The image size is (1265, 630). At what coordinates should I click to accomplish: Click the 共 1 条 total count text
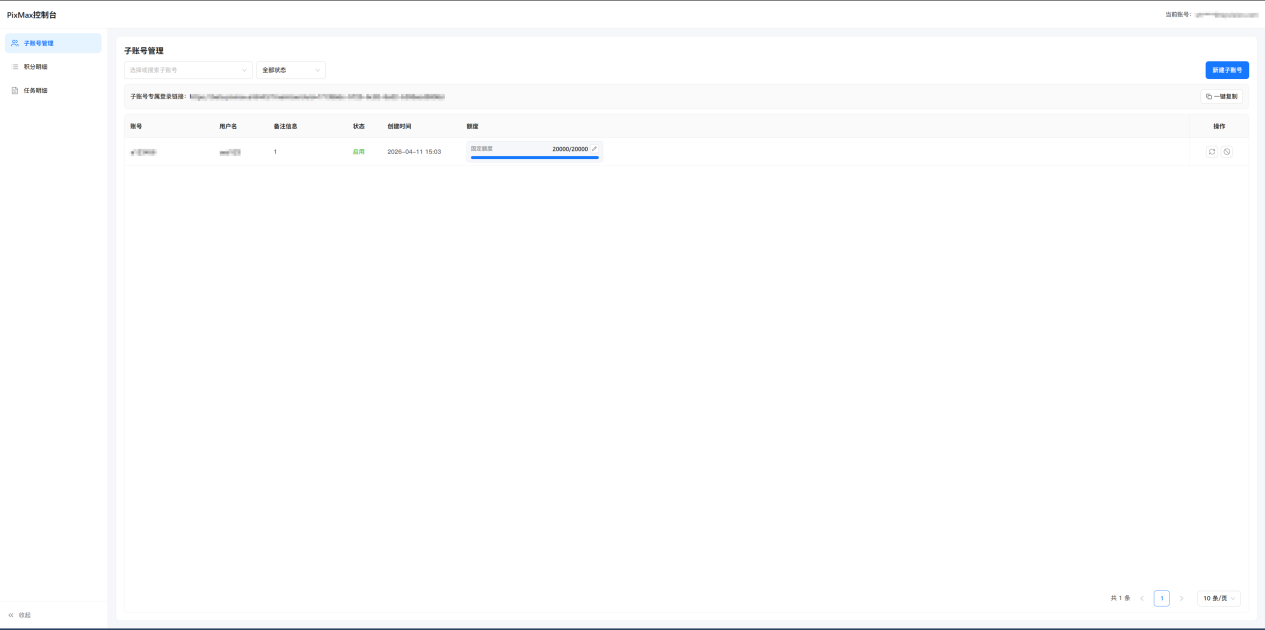point(1120,598)
